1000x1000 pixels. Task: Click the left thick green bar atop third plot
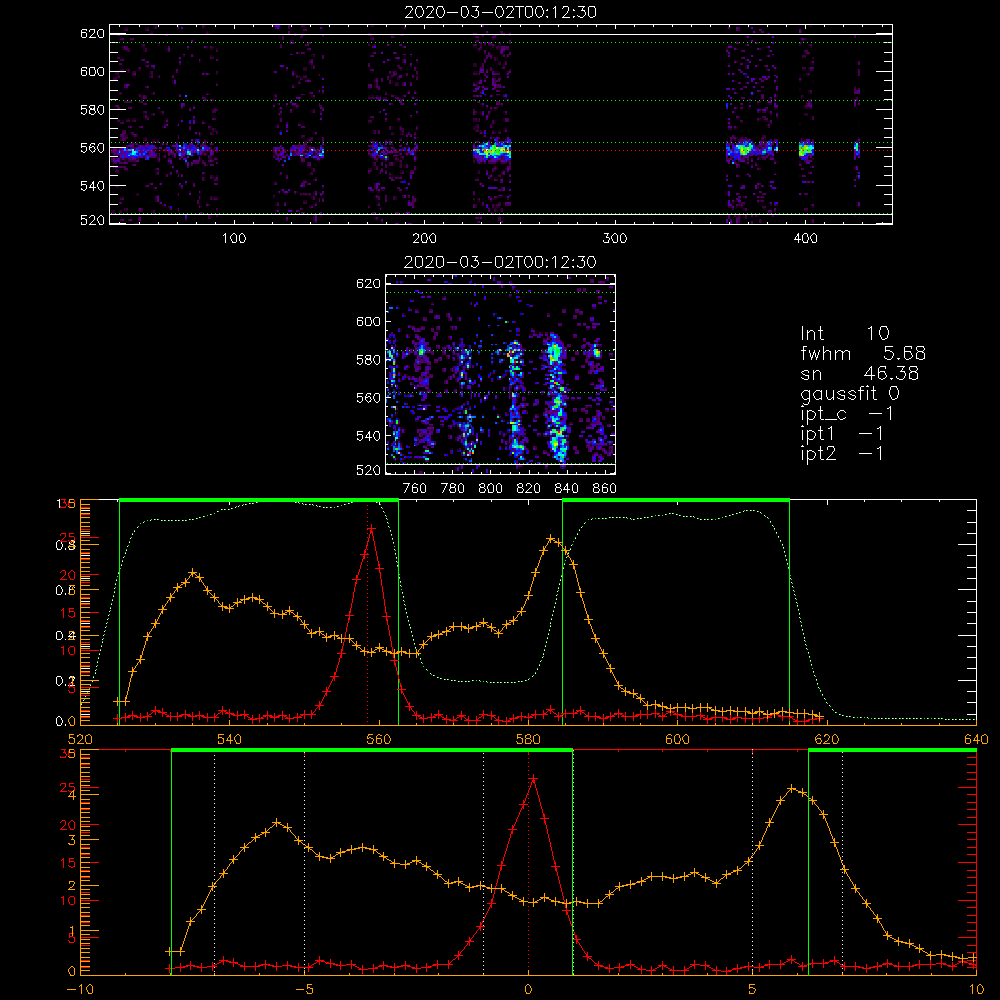click(x=259, y=500)
